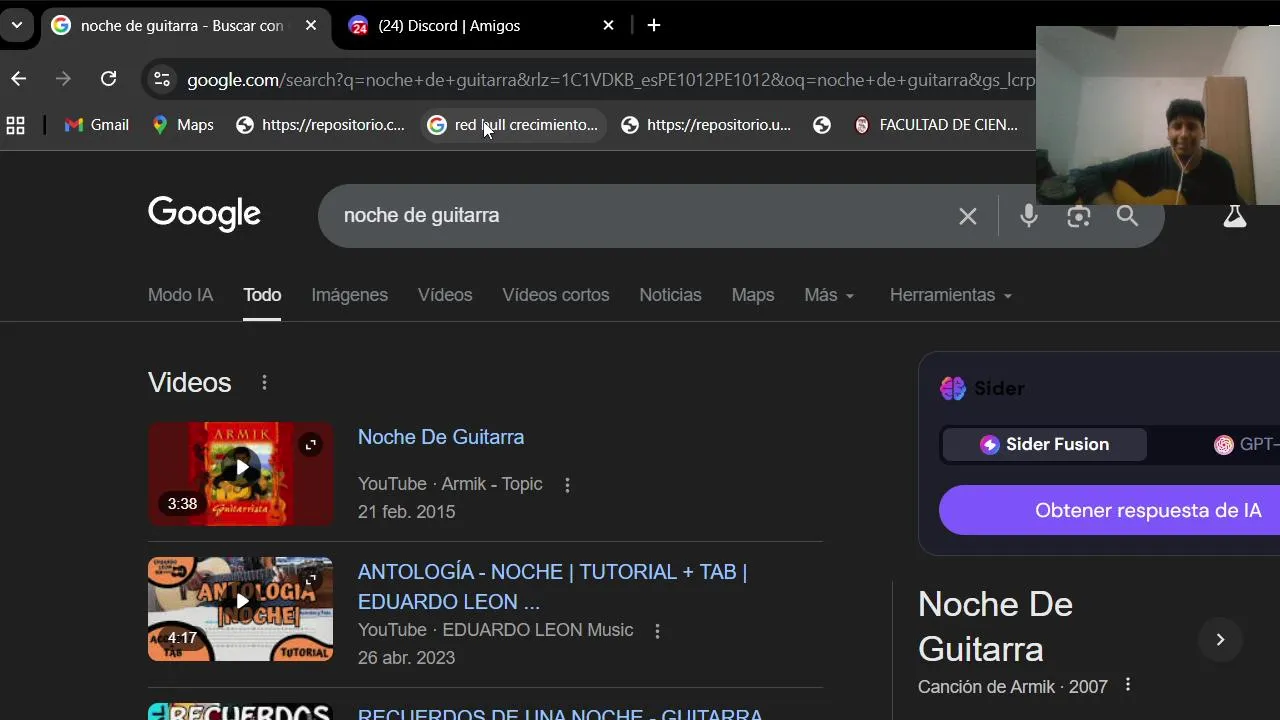This screenshot has width=1280, height=720.
Task: Click Obtener respuesta de IA button
Action: (1110, 510)
